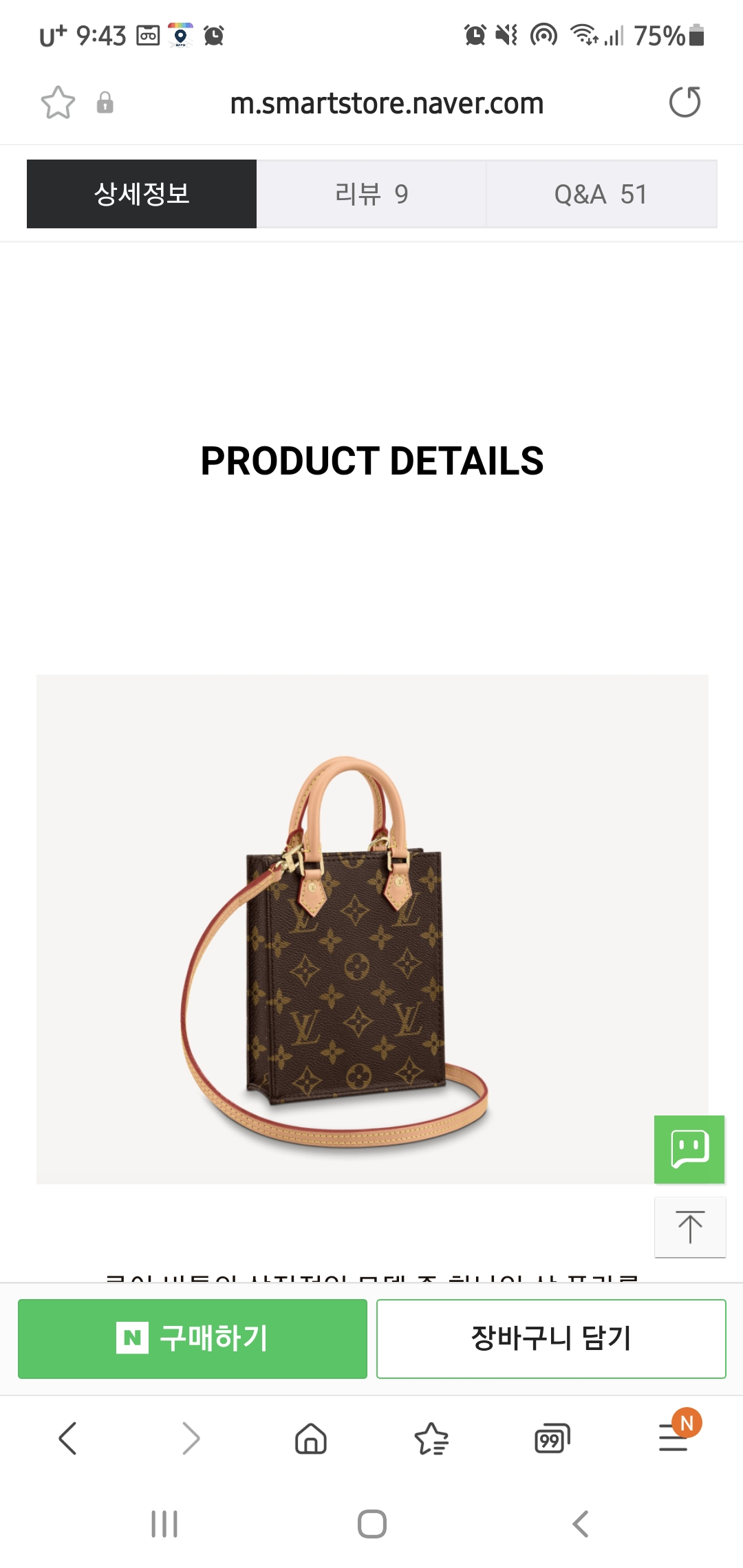Go forward with the browser forward arrow
The image size is (743, 1568).
(191, 1438)
